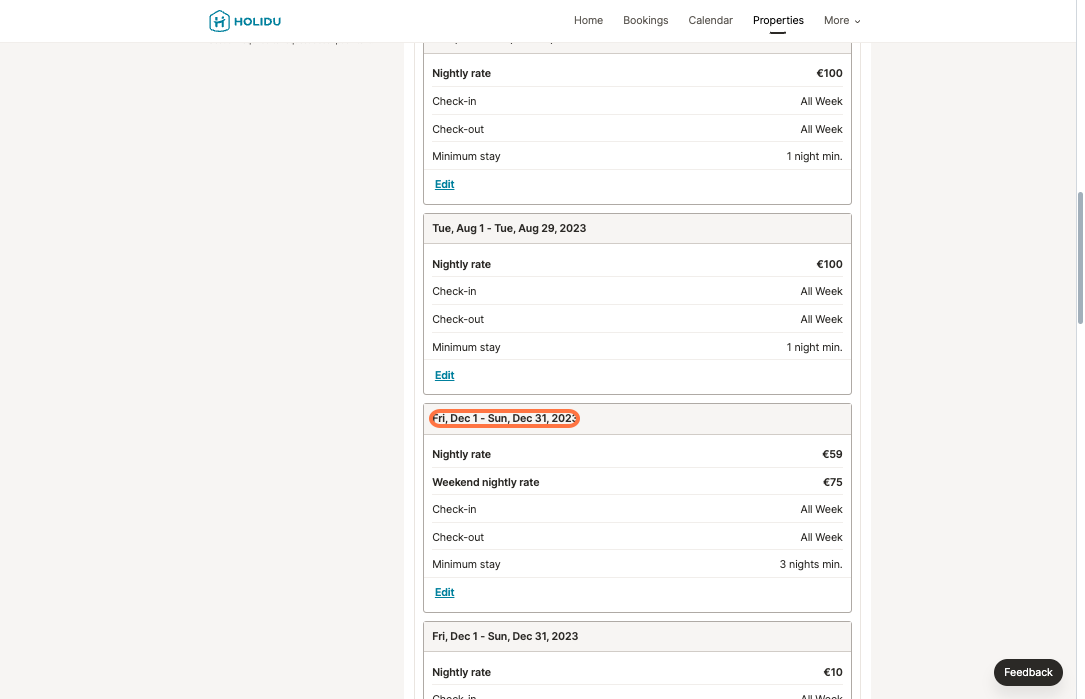Screen dimensions: 1085x699
Task: Select Dec 1 - Dec 31 header above €10 rate
Action: click(x=505, y=637)
